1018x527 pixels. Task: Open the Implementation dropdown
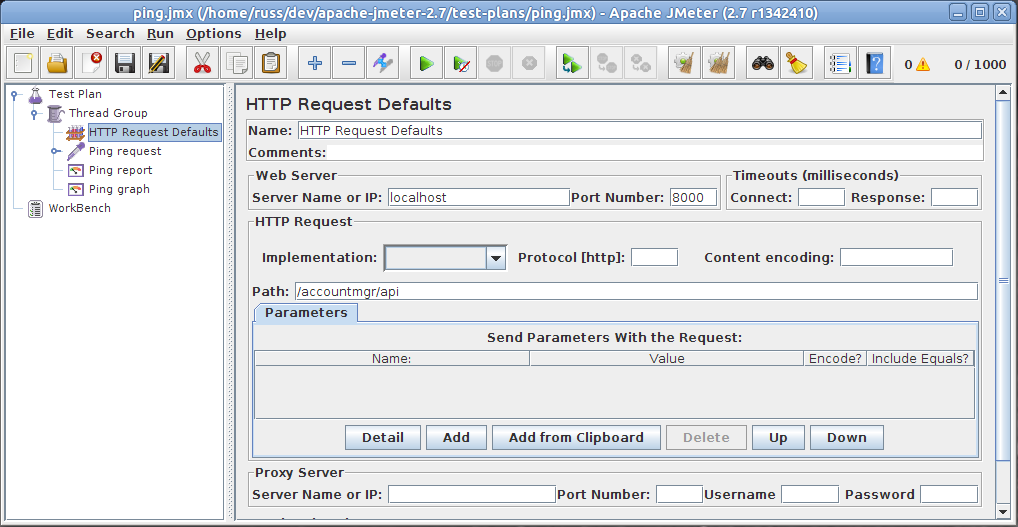point(496,258)
